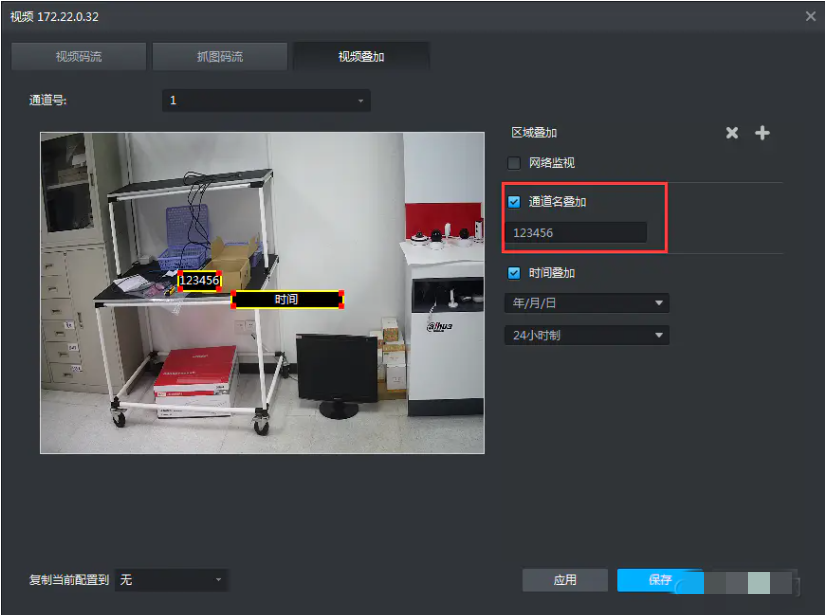825x615 pixels.
Task: Uncheck the 时间叠加 time overlay option
Action: [x=513, y=272]
